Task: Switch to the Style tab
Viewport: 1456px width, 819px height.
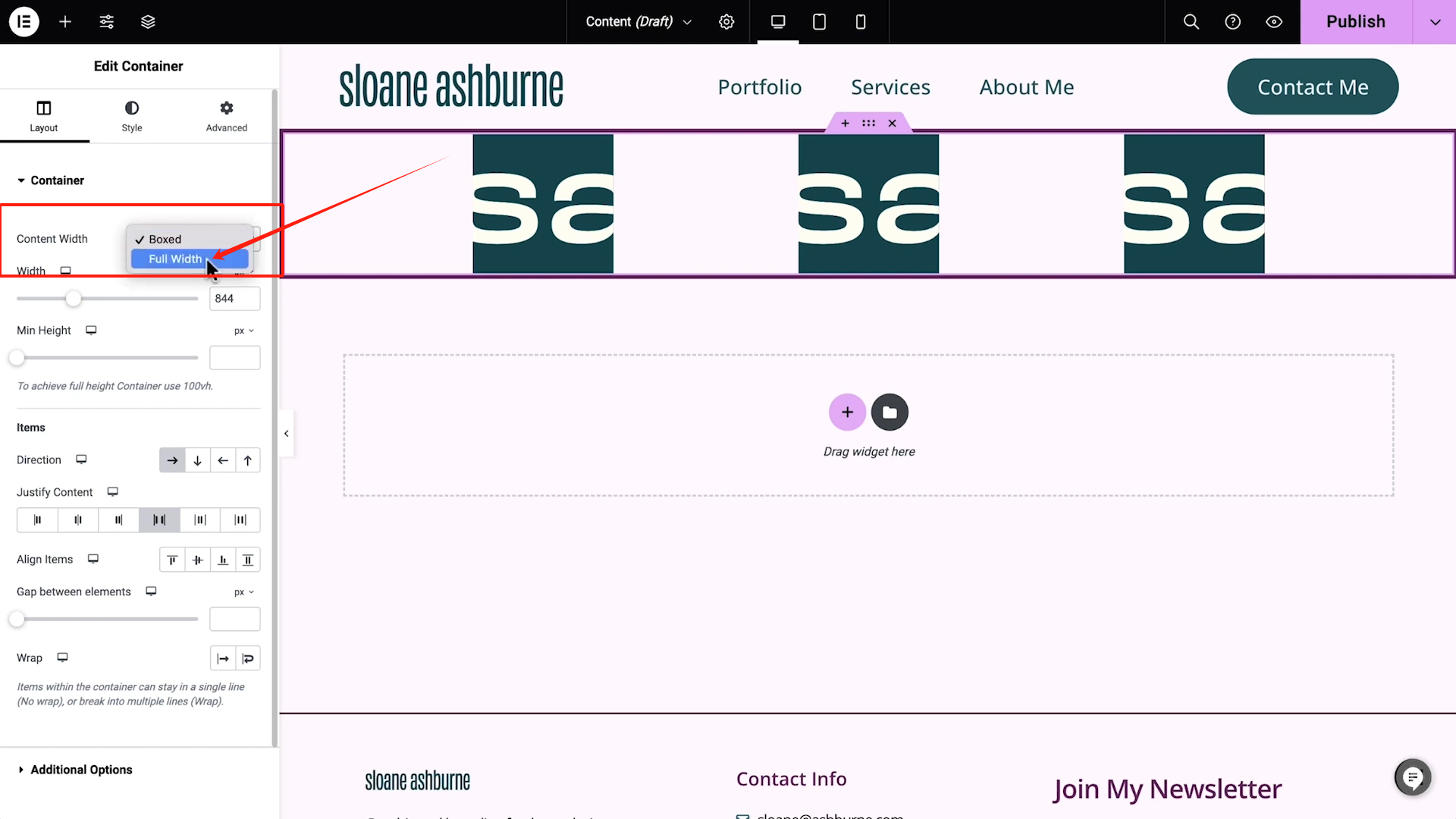Action: pyautogui.click(x=132, y=116)
